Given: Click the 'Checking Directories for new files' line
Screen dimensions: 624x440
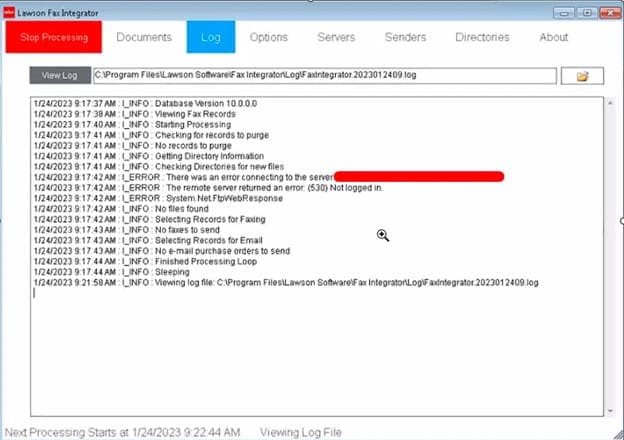Looking at the screenshot, I should pos(159,167).
